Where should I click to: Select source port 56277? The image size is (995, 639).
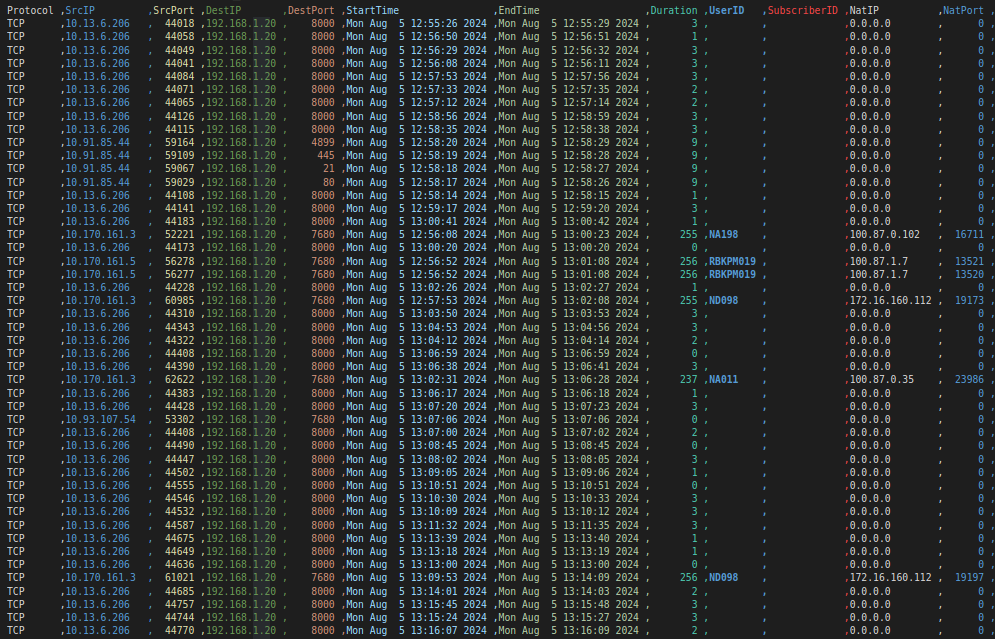180,274
